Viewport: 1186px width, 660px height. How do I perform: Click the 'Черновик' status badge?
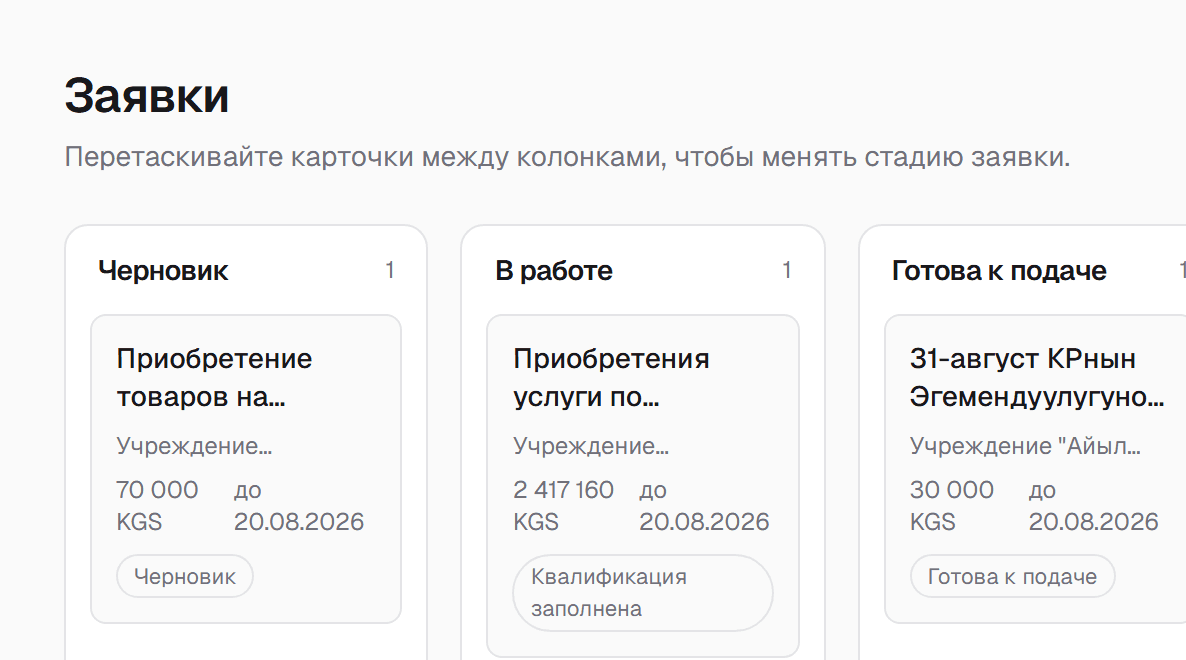185,577
